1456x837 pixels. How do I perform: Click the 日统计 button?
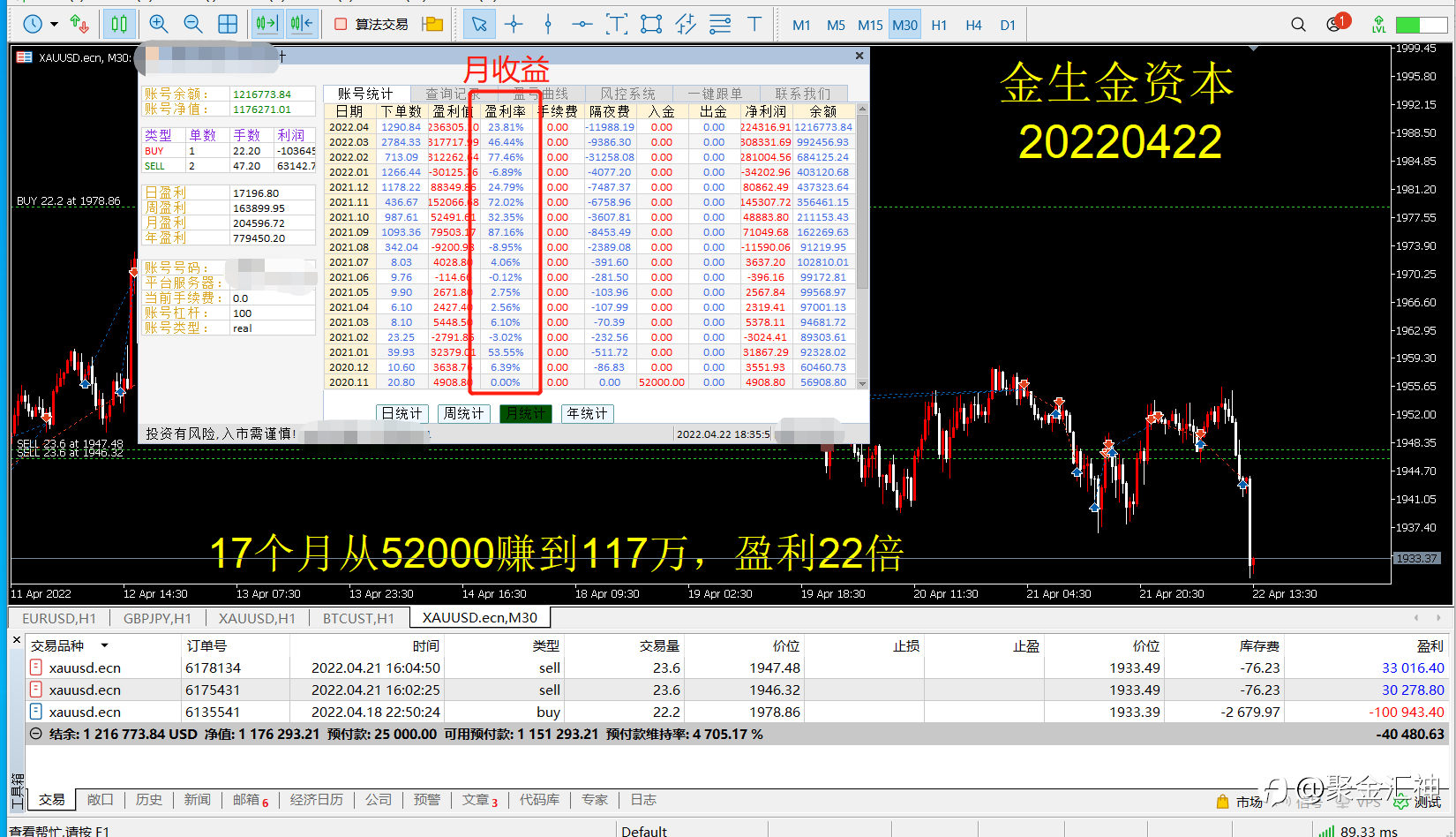[x=402, y=413]
